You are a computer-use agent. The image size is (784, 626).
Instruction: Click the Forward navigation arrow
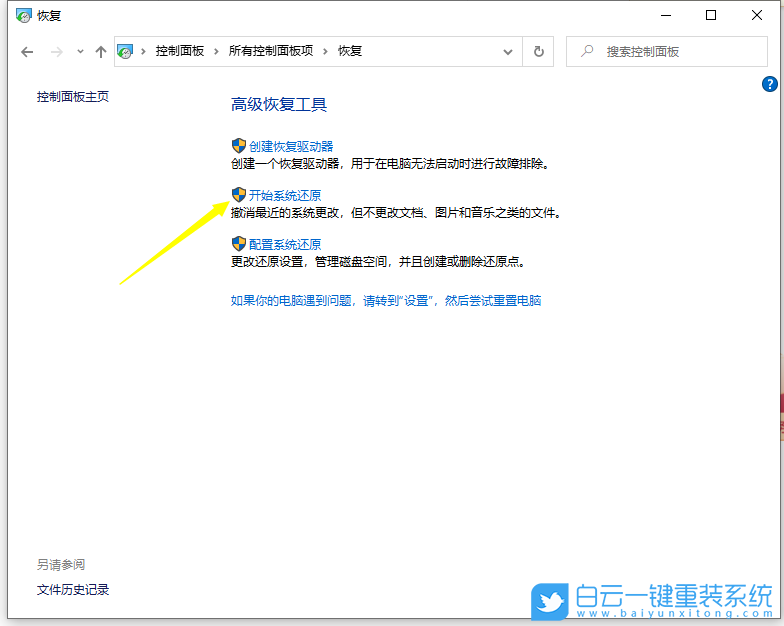point(57,52)
